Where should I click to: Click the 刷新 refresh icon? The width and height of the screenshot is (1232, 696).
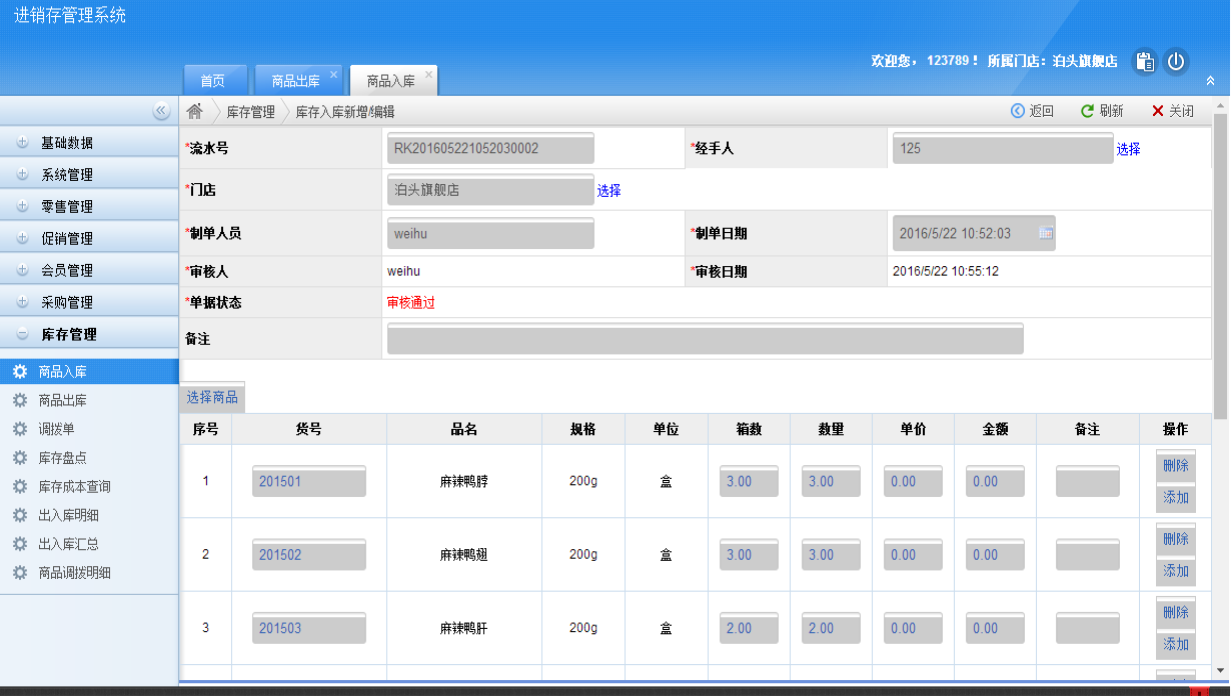pos(1087,111)
